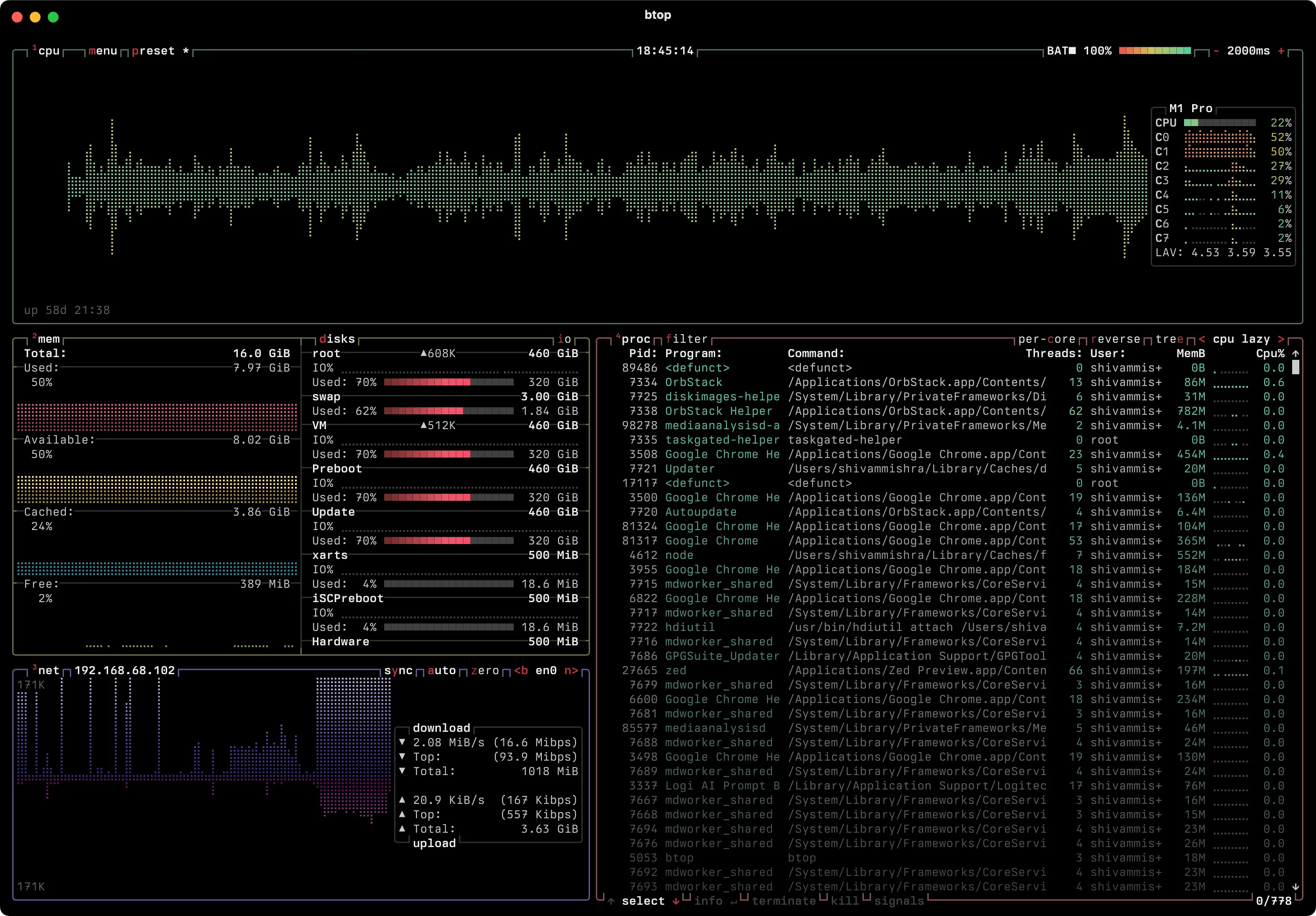This screenshot has height=916, width=1316.
Task: Click the select up arrow in proc footer
Action: pyautogui.click(x=611, y=901)
